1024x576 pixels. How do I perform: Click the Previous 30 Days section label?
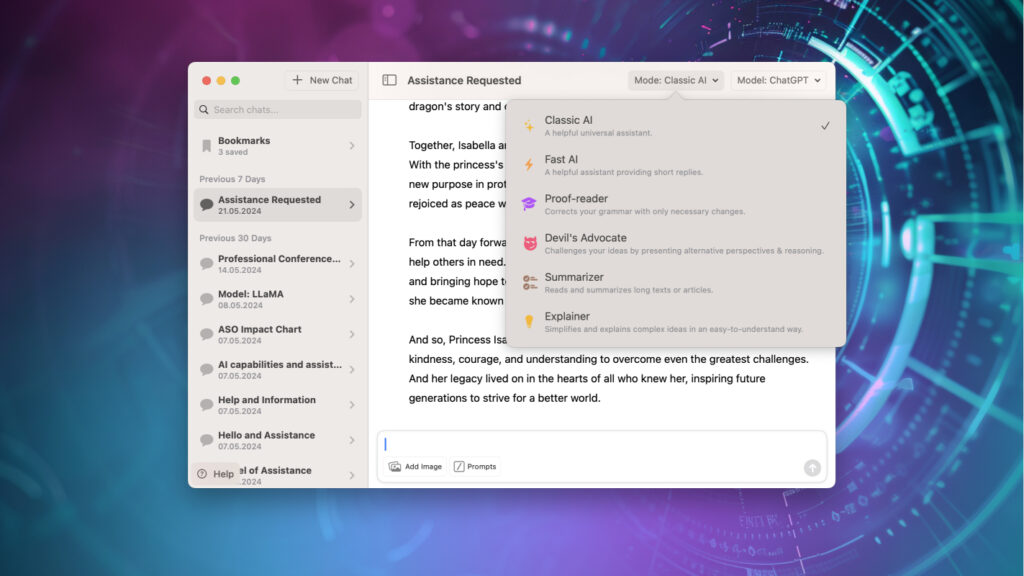coord(235,238)
